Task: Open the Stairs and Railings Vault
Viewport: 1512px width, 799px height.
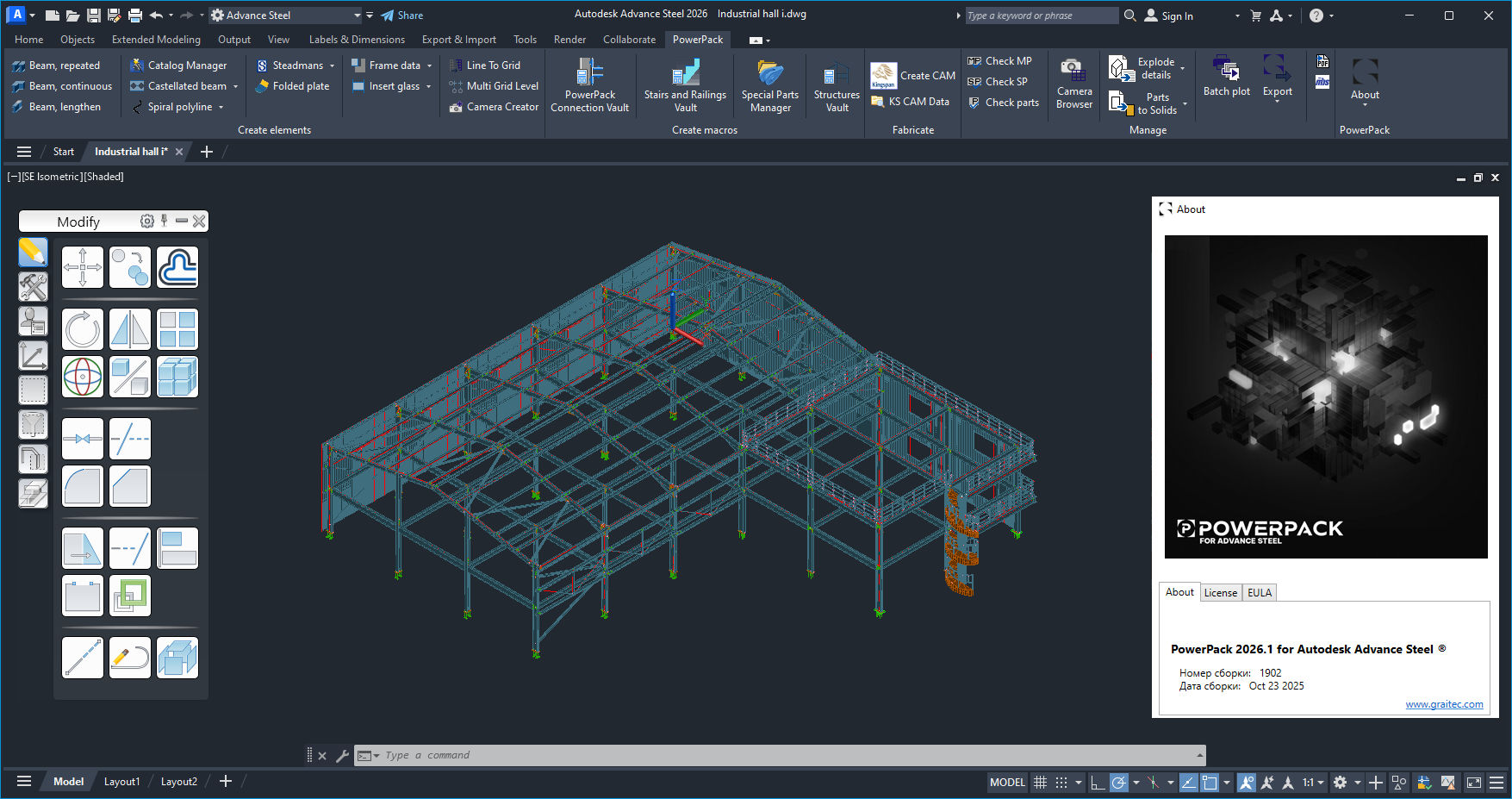Action: pos(685,85)
